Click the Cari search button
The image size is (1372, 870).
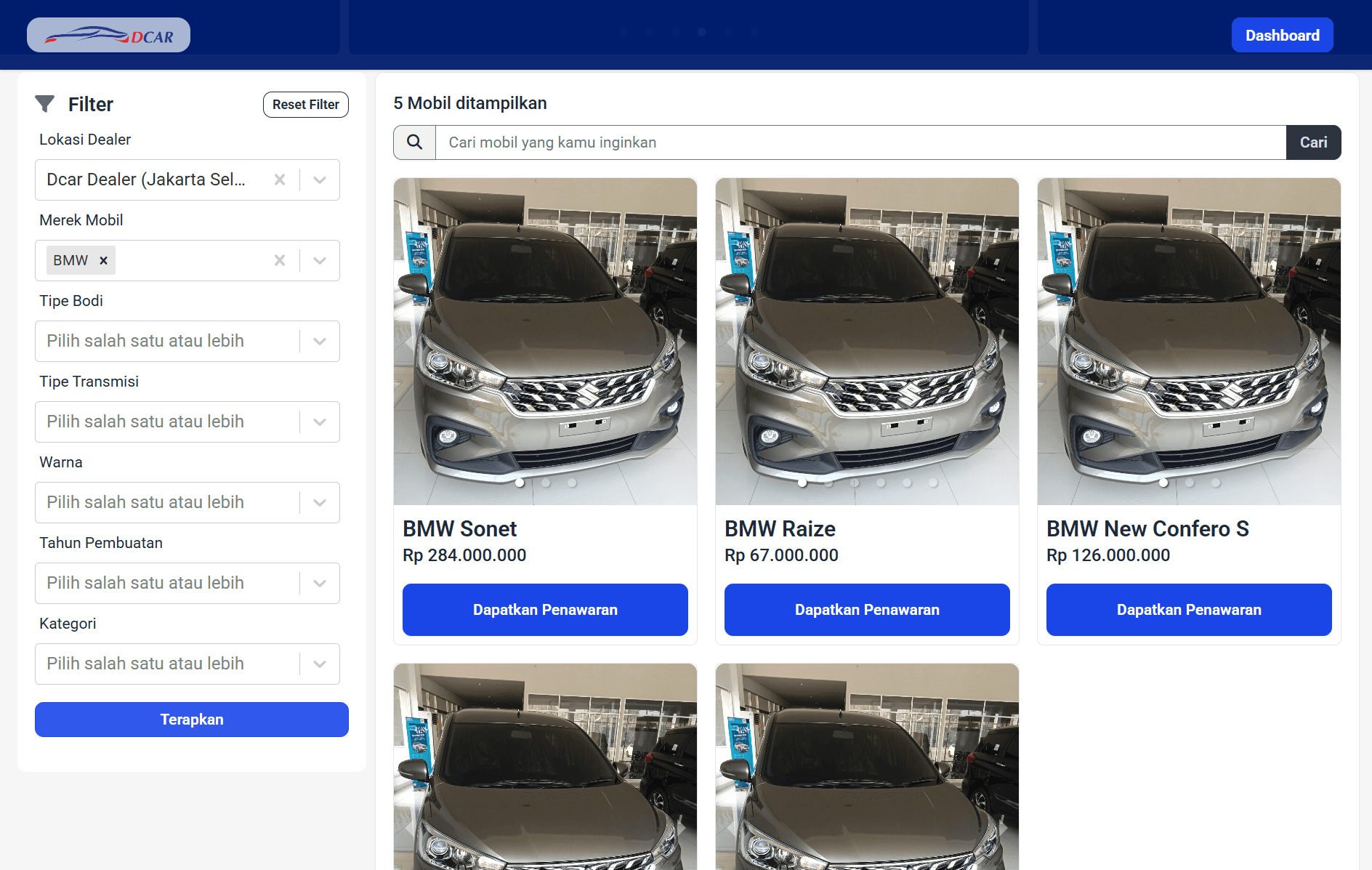1313,142
